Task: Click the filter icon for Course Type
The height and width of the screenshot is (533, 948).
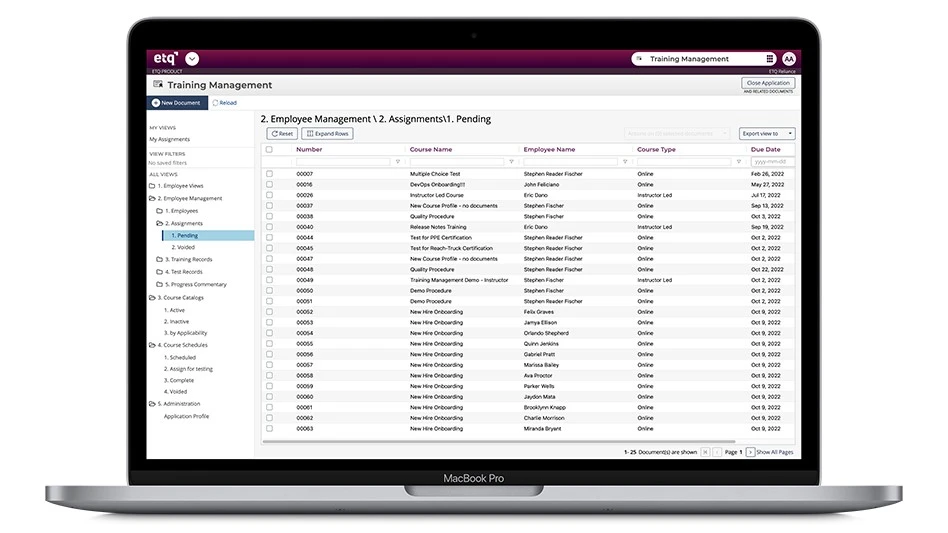Action: tap(739, 161)
